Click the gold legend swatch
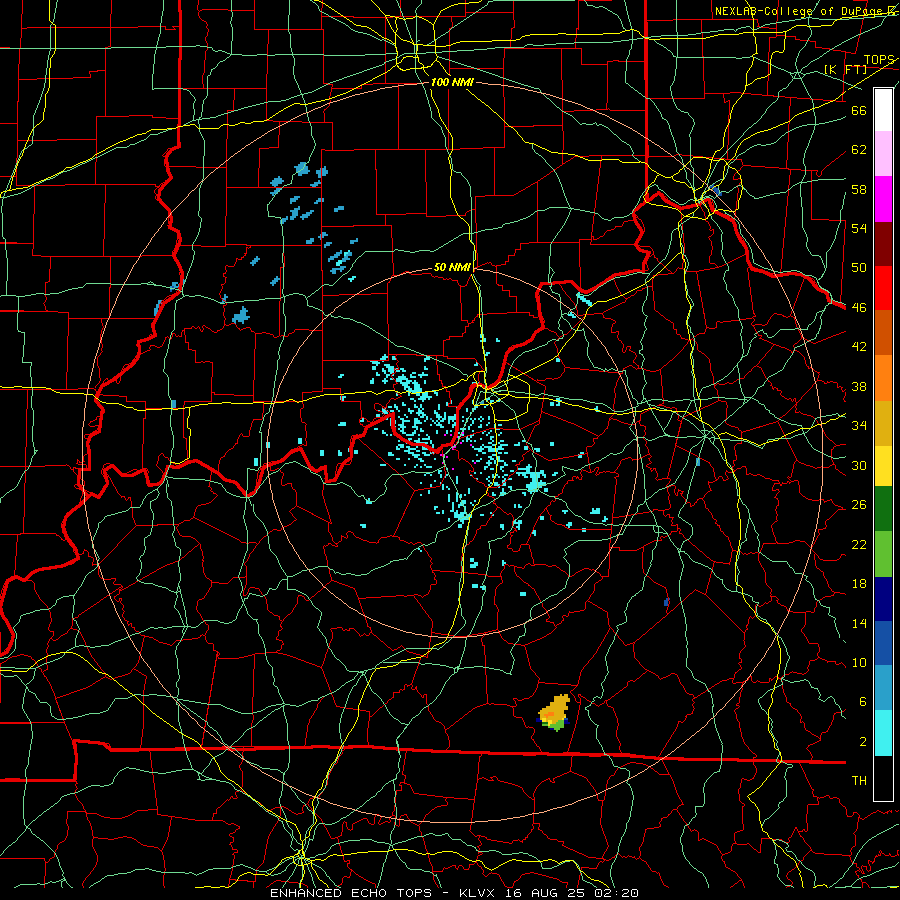The image size is (900, 900). tap(883, 423)
